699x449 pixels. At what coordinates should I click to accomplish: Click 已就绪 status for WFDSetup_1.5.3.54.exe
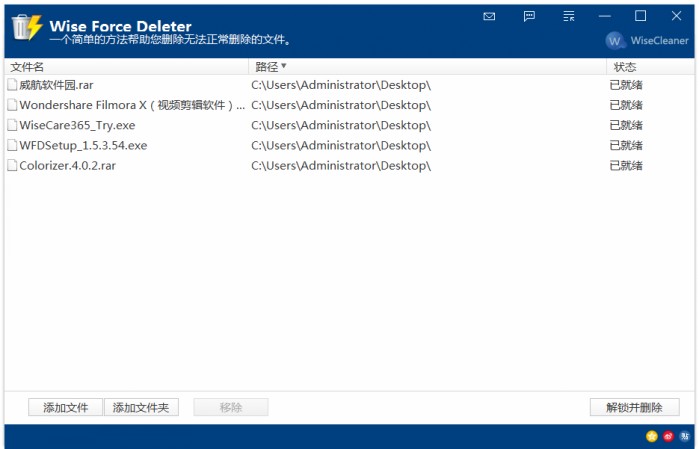[x=626, y=145]
